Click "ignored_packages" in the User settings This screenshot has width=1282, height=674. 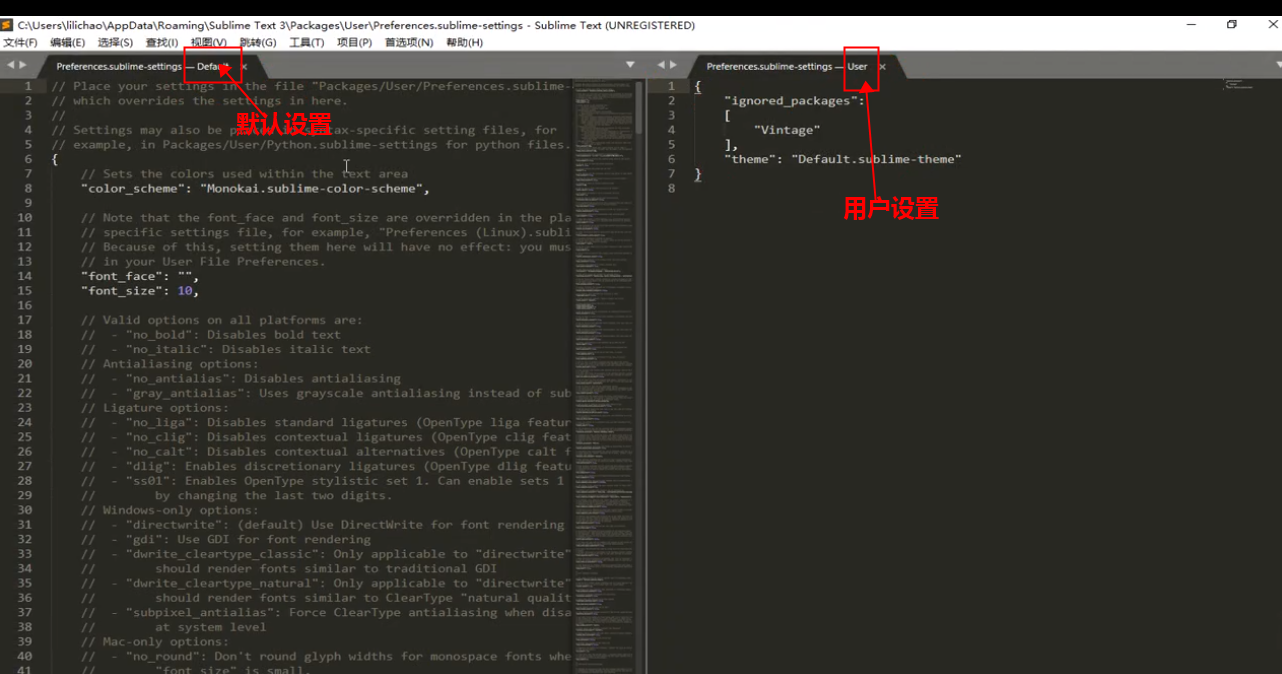click(x=790, y=101)
